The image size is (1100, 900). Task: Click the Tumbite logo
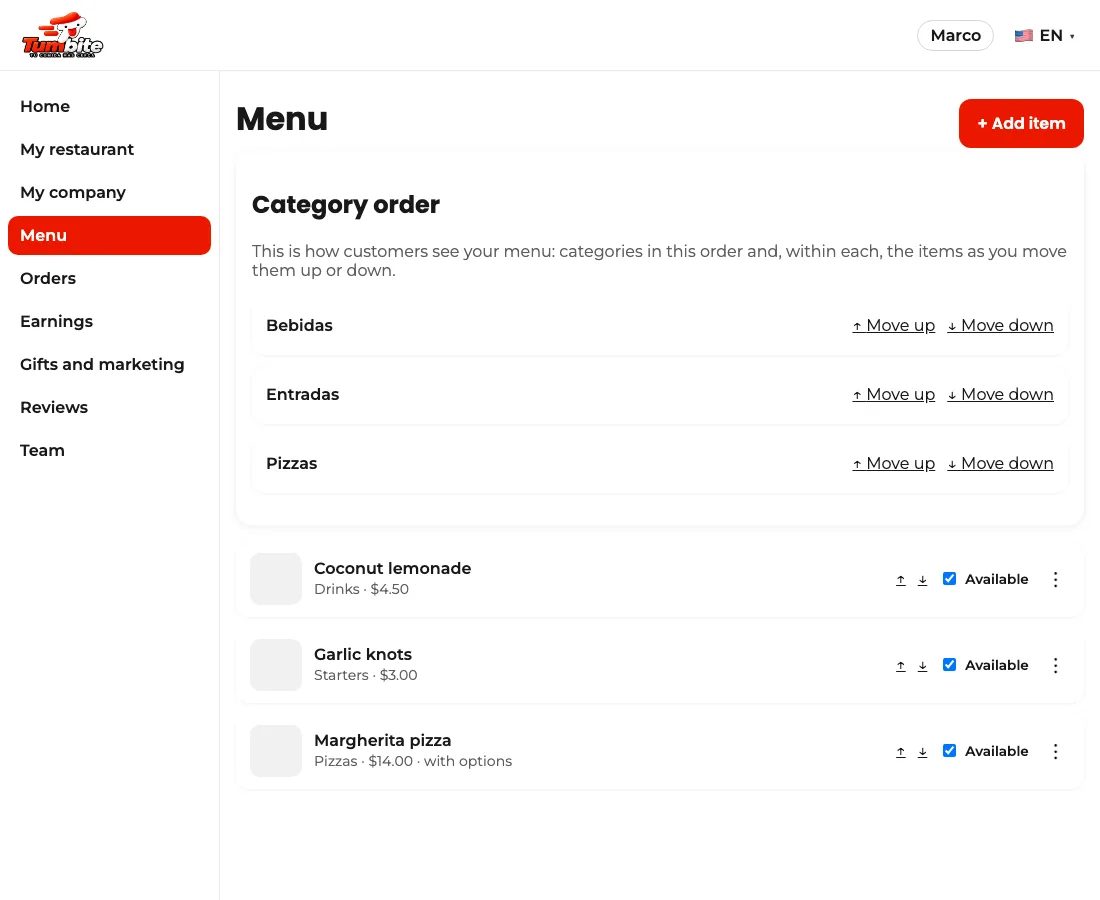(x=62, y=35)
